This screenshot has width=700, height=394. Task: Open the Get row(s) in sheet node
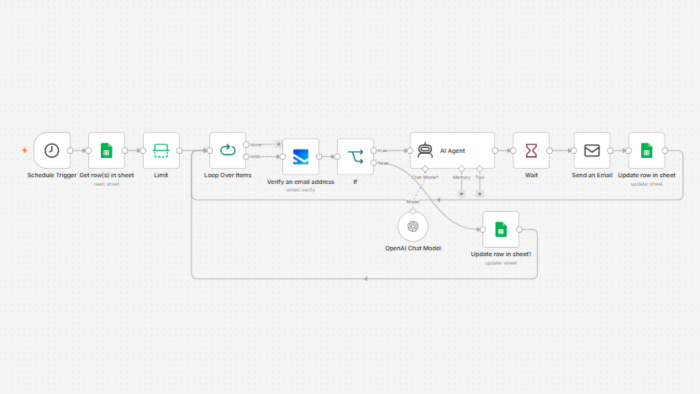point(106,150)
